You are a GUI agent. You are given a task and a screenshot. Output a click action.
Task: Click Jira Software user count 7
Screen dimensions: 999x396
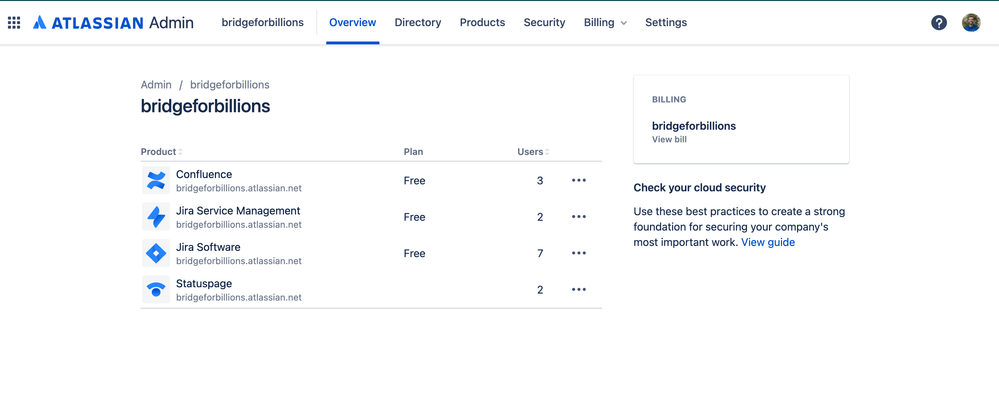pos(540,253)
